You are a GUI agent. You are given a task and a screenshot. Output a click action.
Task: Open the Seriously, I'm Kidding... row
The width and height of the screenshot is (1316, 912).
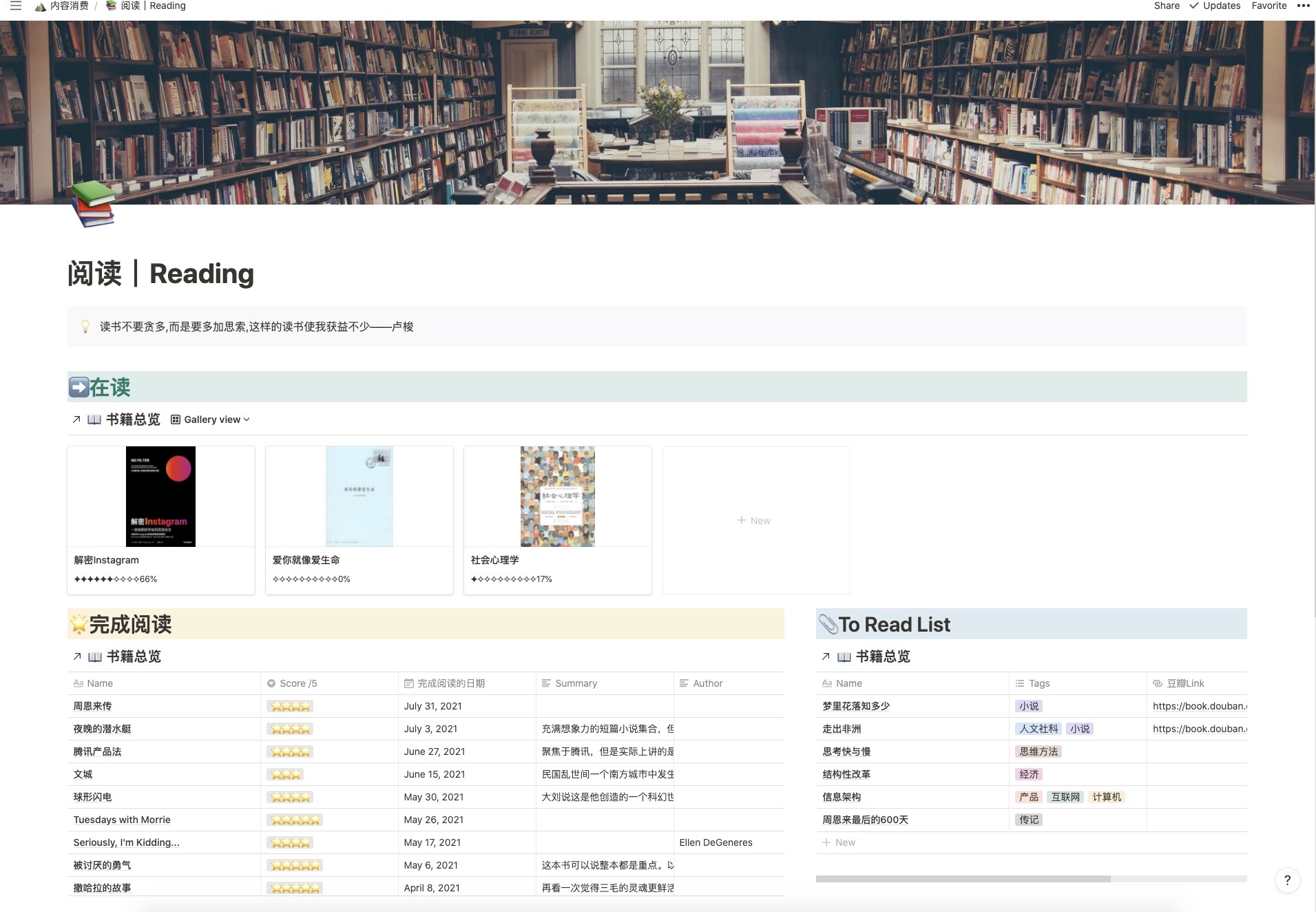(x=126, y=842)
